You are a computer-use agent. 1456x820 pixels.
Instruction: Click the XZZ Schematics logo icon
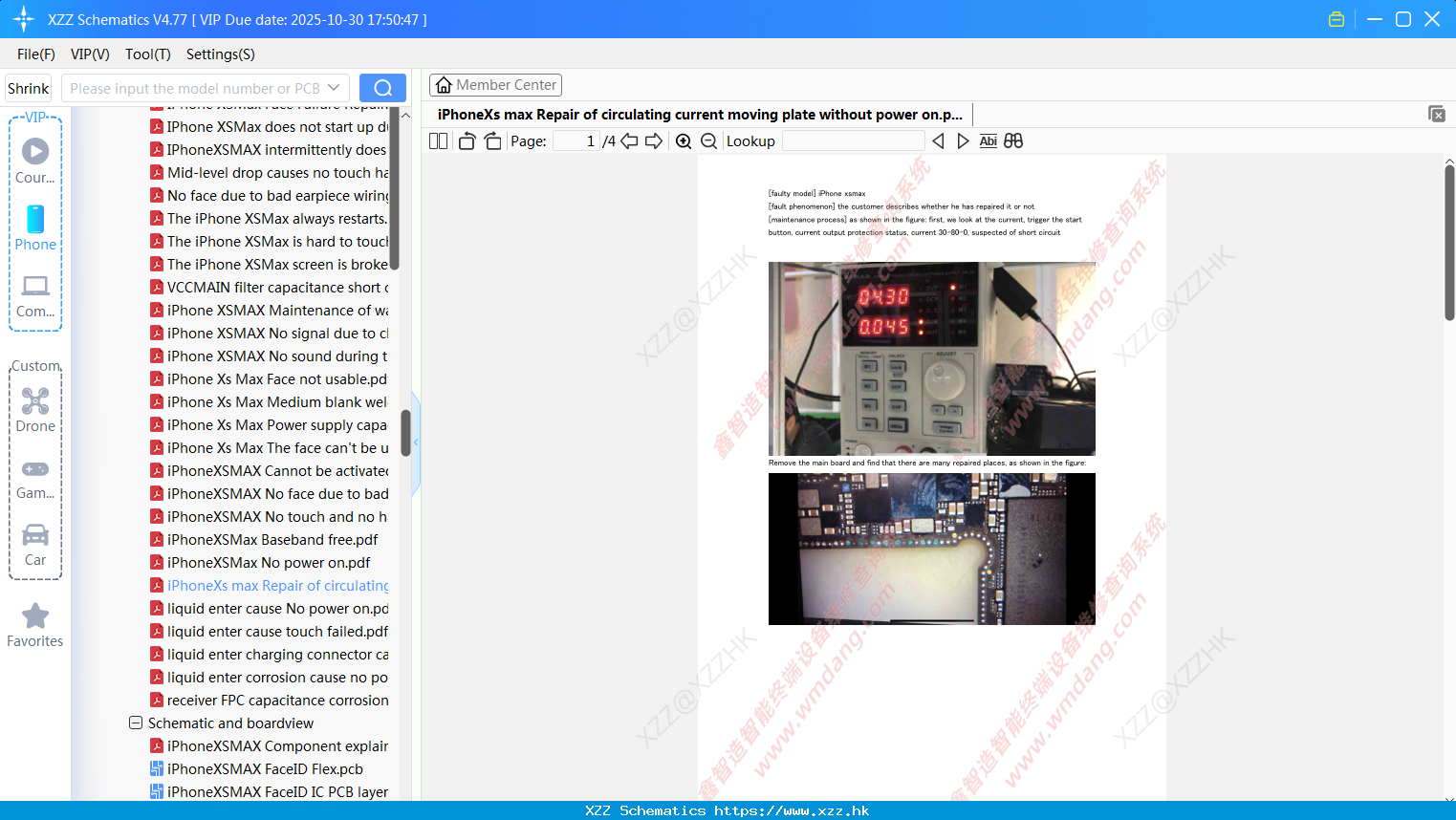(x=24, y=19)
